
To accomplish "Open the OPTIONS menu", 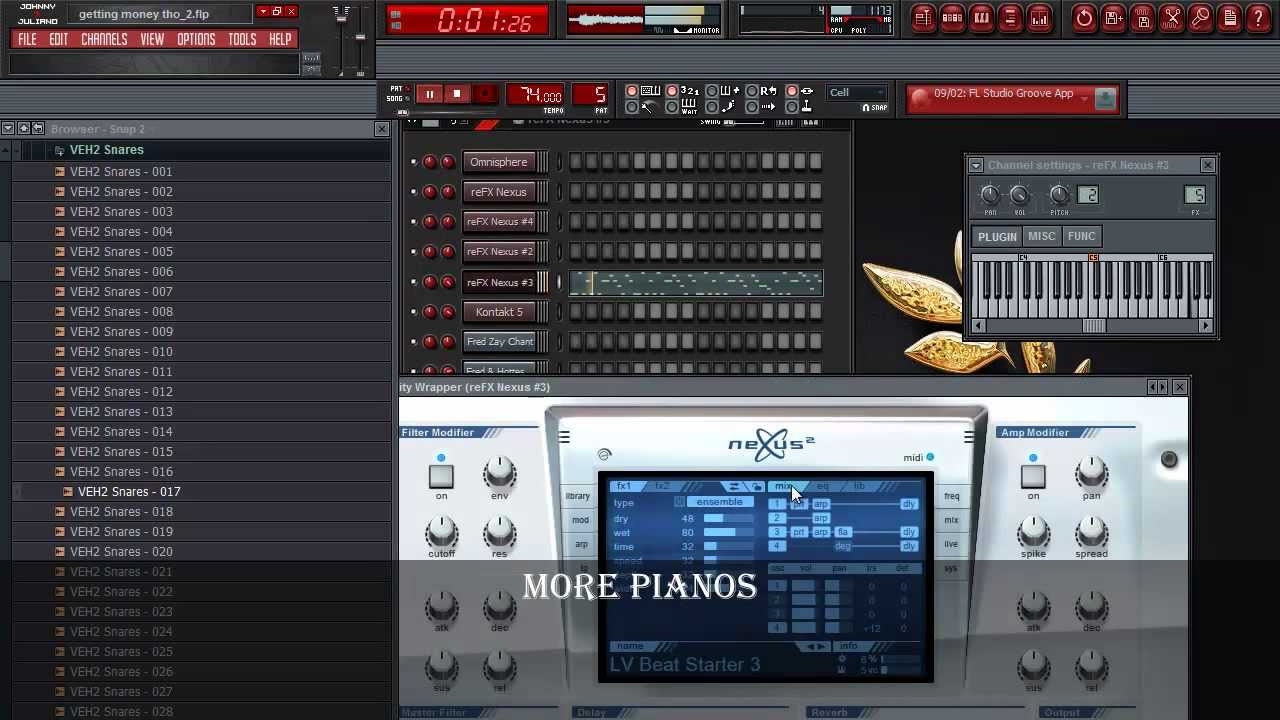I will pyautogui.click(x=196, y=40).
